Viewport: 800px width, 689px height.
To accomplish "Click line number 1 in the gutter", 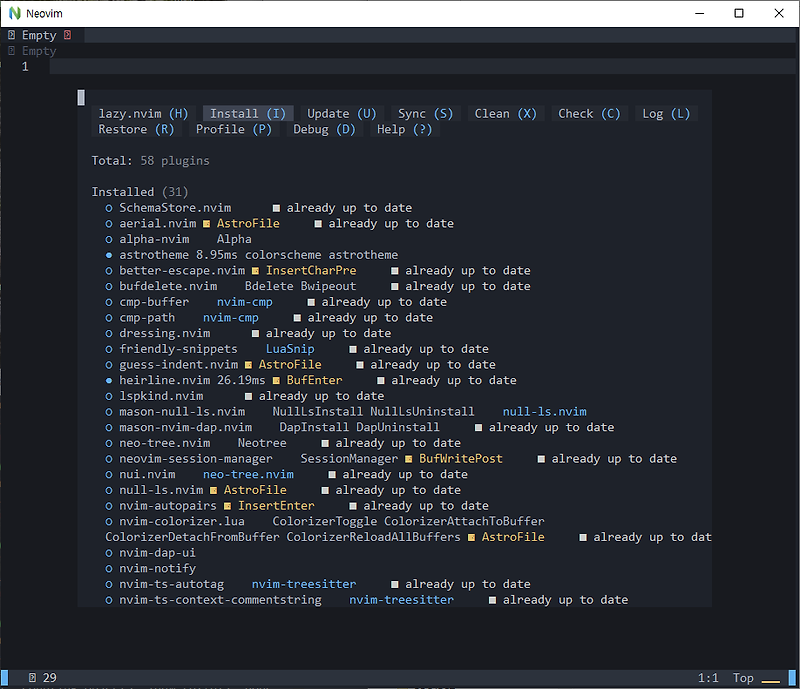I will pos(25,66).
